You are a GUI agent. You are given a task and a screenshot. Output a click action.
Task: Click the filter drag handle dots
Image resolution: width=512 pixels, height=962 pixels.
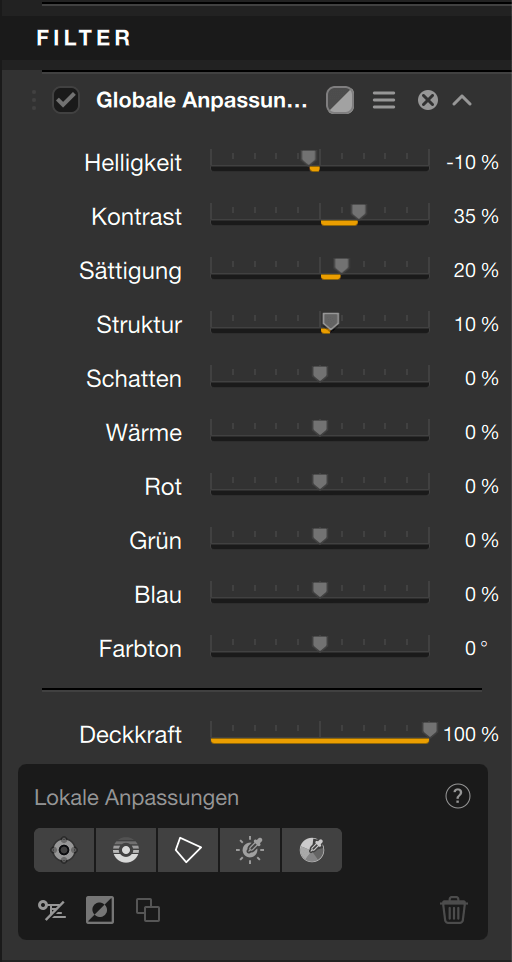(34, 100)
